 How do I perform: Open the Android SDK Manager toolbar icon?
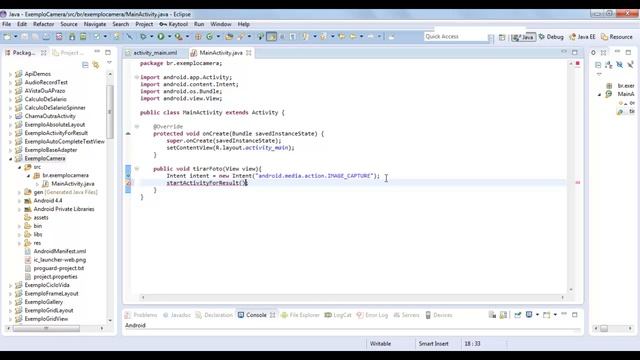[72, 37]
